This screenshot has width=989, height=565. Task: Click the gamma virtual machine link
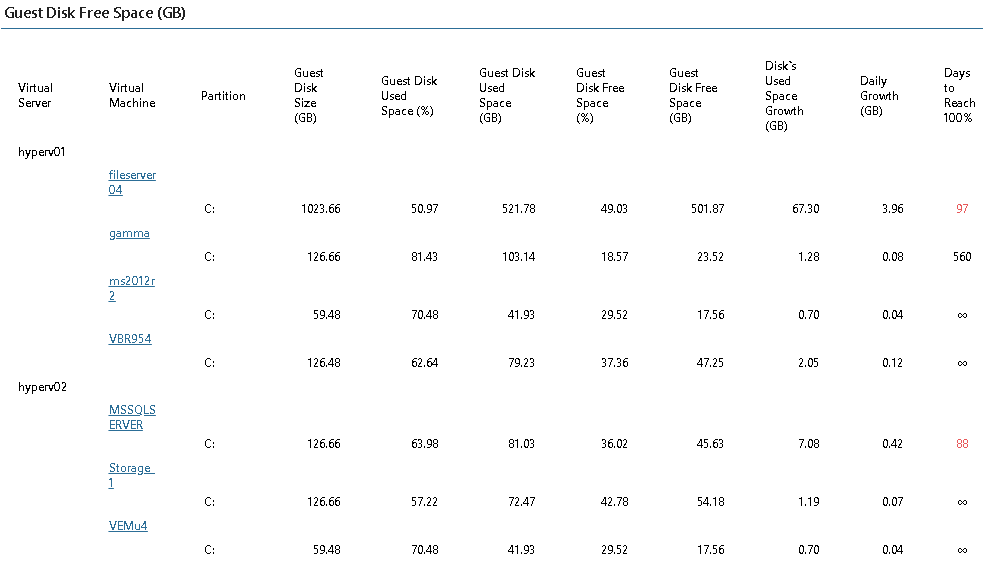[129, 233]
